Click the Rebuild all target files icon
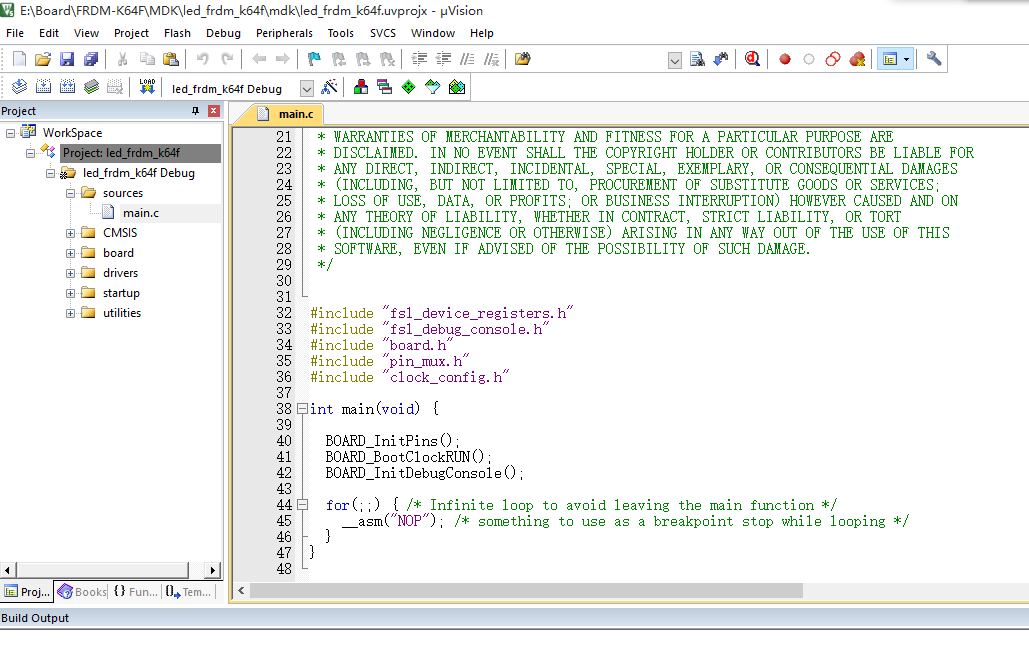 pos(67,87)
